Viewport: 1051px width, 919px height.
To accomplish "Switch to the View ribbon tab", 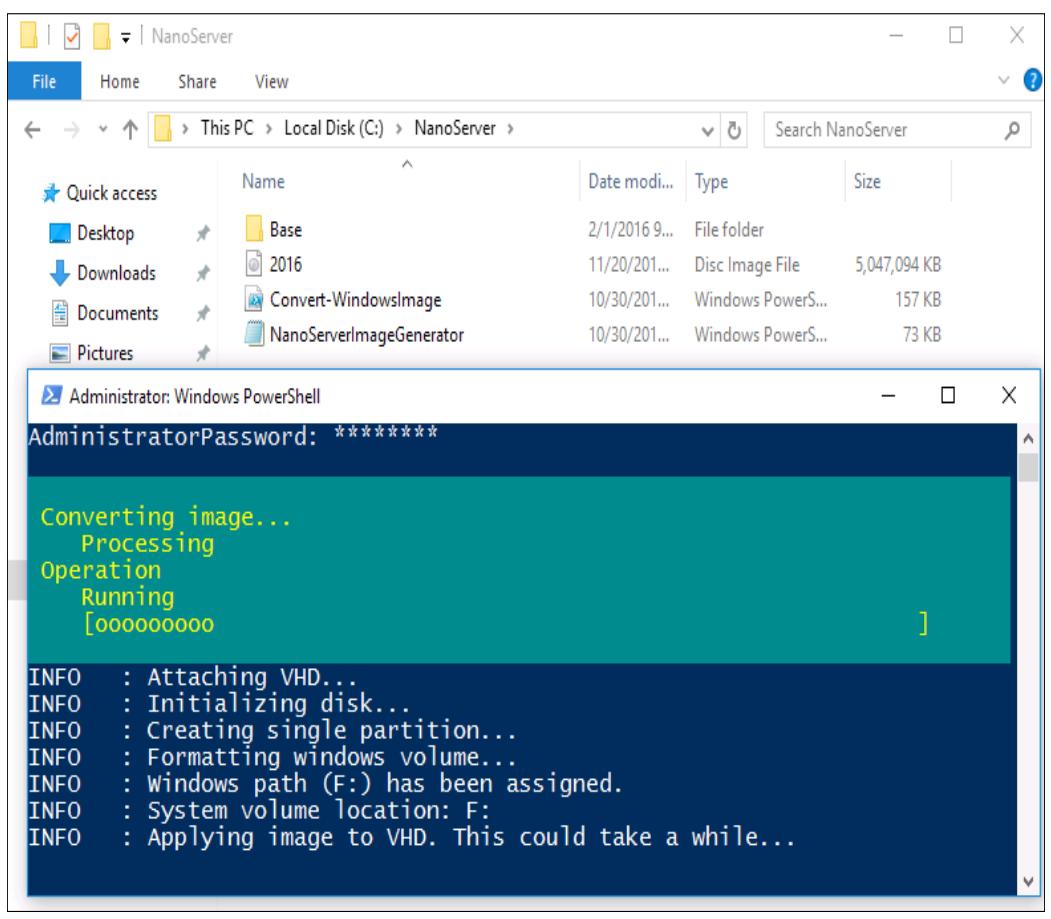I will point(271,81).
